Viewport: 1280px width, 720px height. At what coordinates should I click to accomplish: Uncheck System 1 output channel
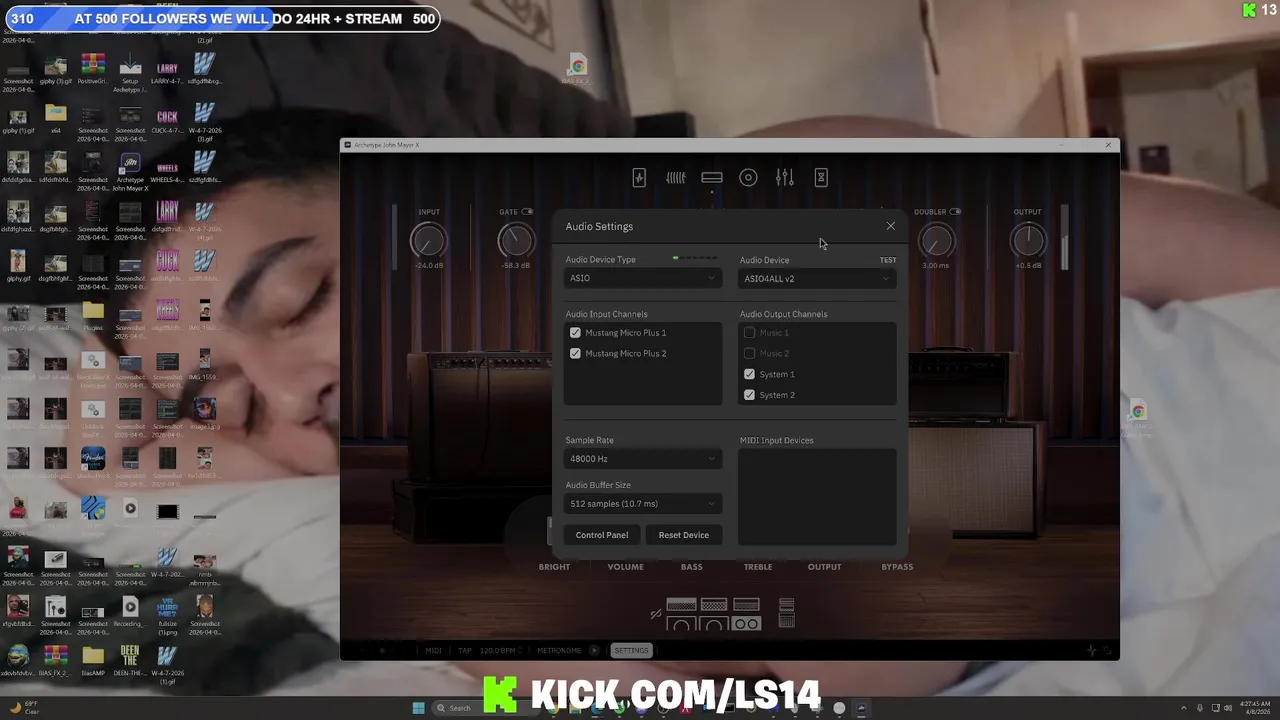click(x=749, y=375)
